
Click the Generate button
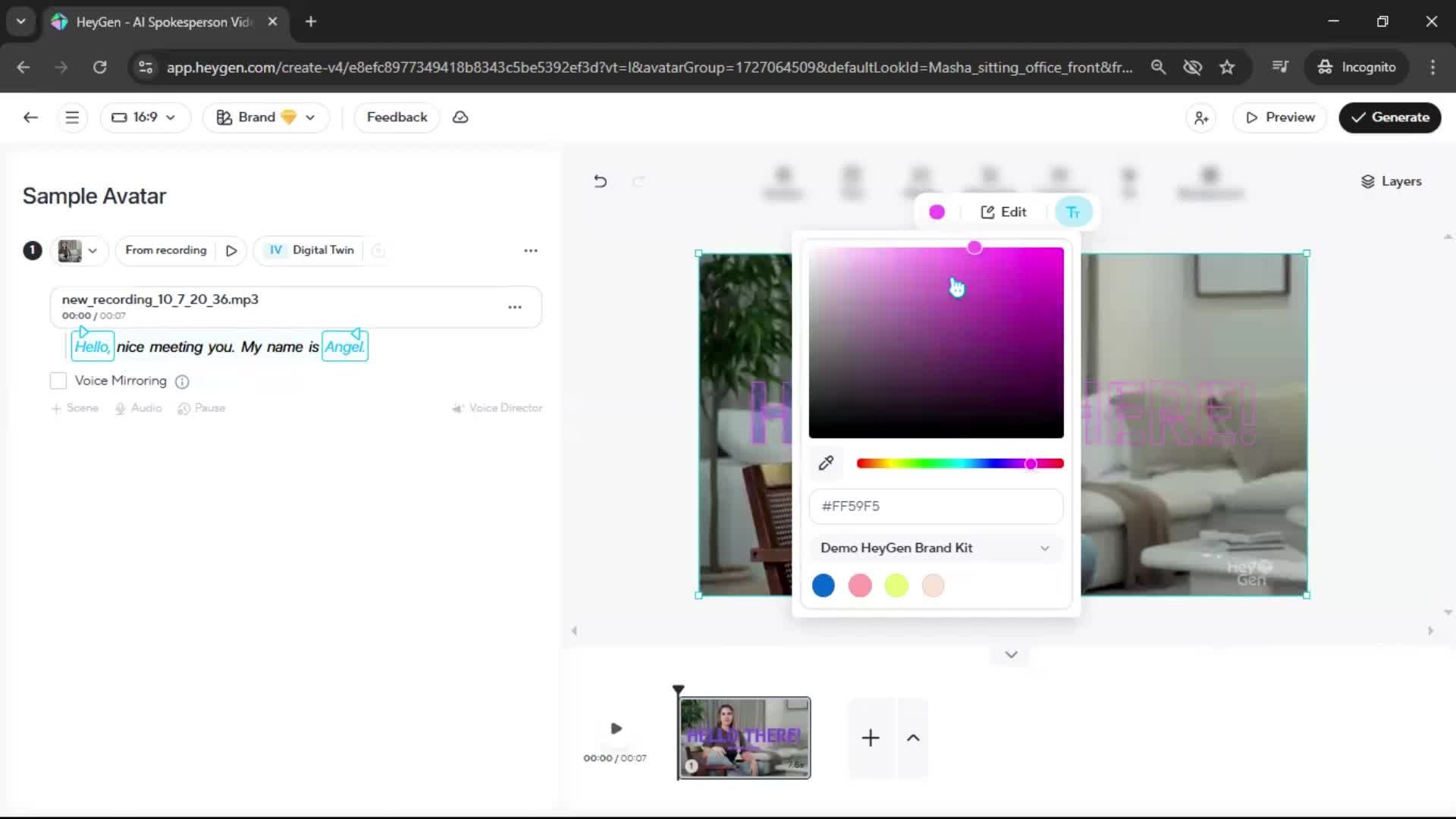pos(1389,118)
